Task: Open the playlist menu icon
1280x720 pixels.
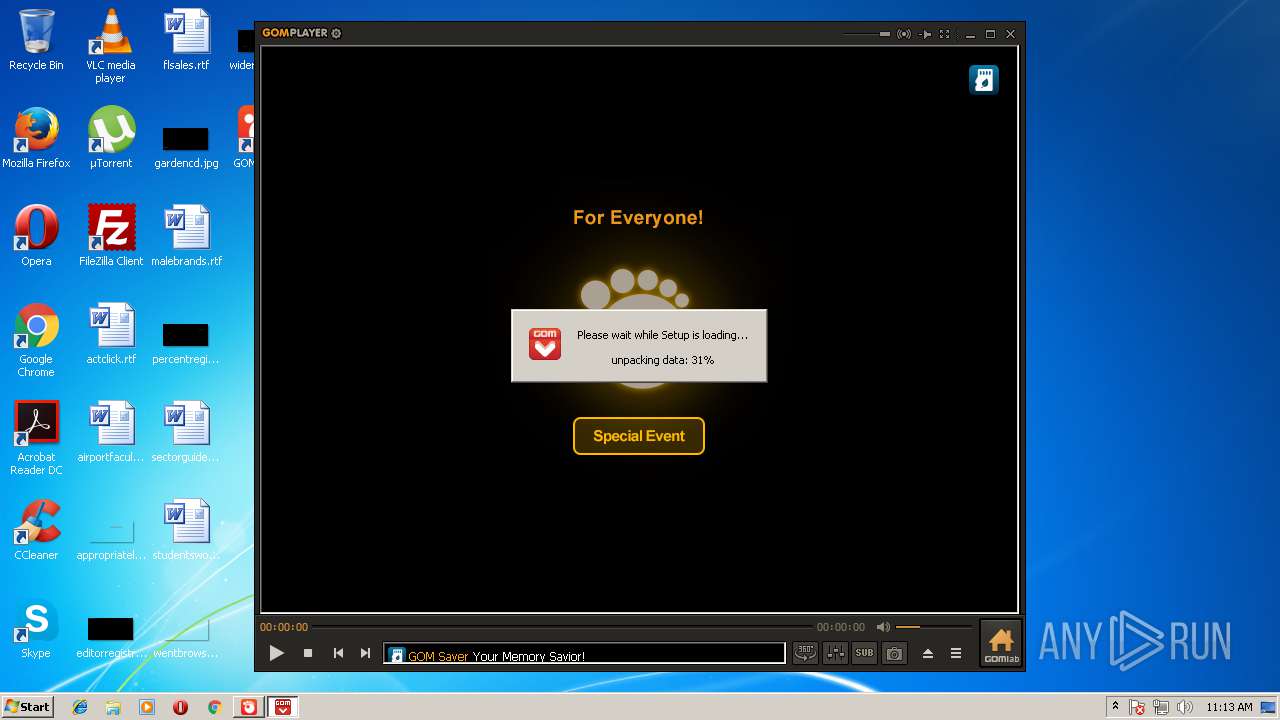Action: [x=956, y=653]
